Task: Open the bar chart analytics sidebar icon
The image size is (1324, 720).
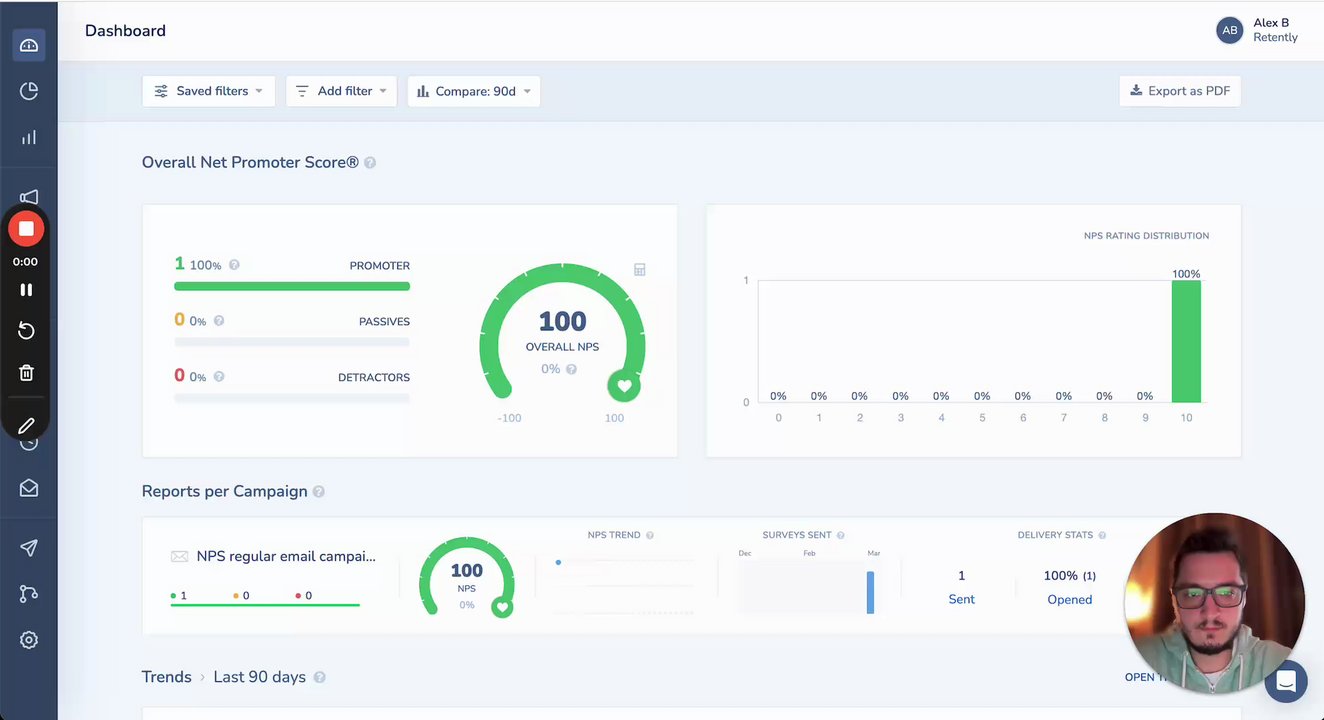Action: 28,137
